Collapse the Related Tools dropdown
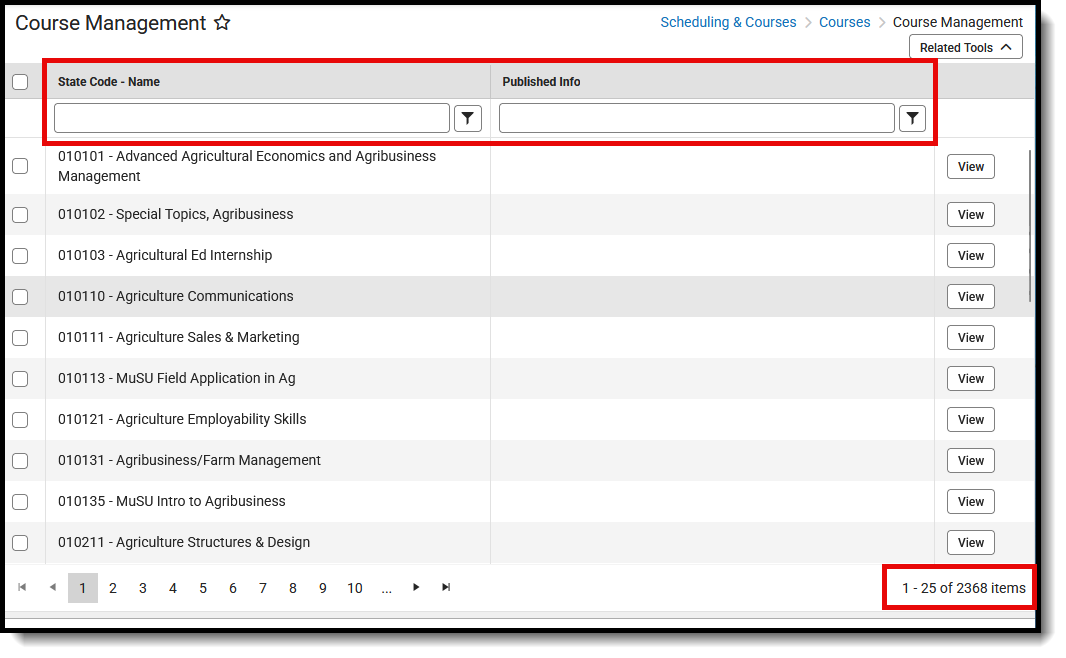The width and height of the screenshot is (1066, 658). (x=965, y=48)
